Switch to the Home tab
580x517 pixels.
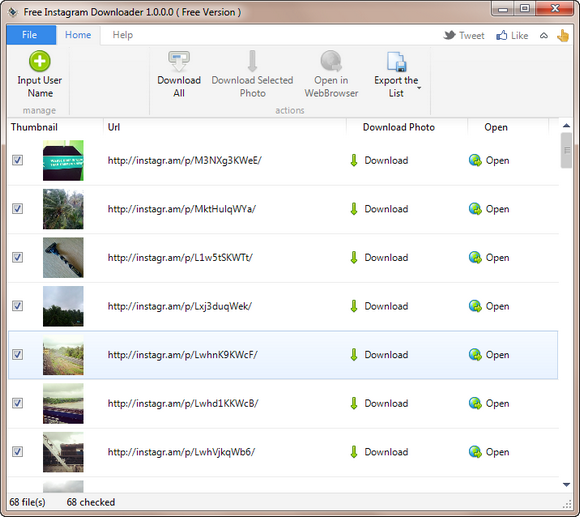click(78, 35)
